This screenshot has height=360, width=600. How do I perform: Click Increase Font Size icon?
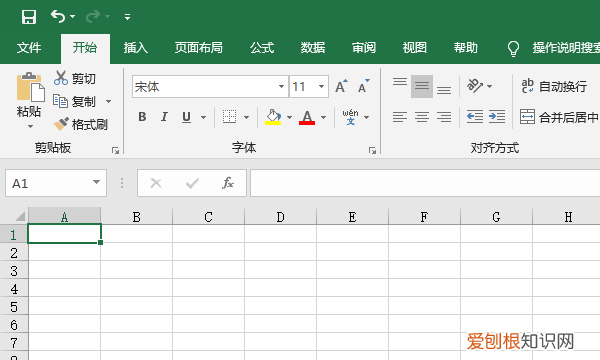coord(341,86)
